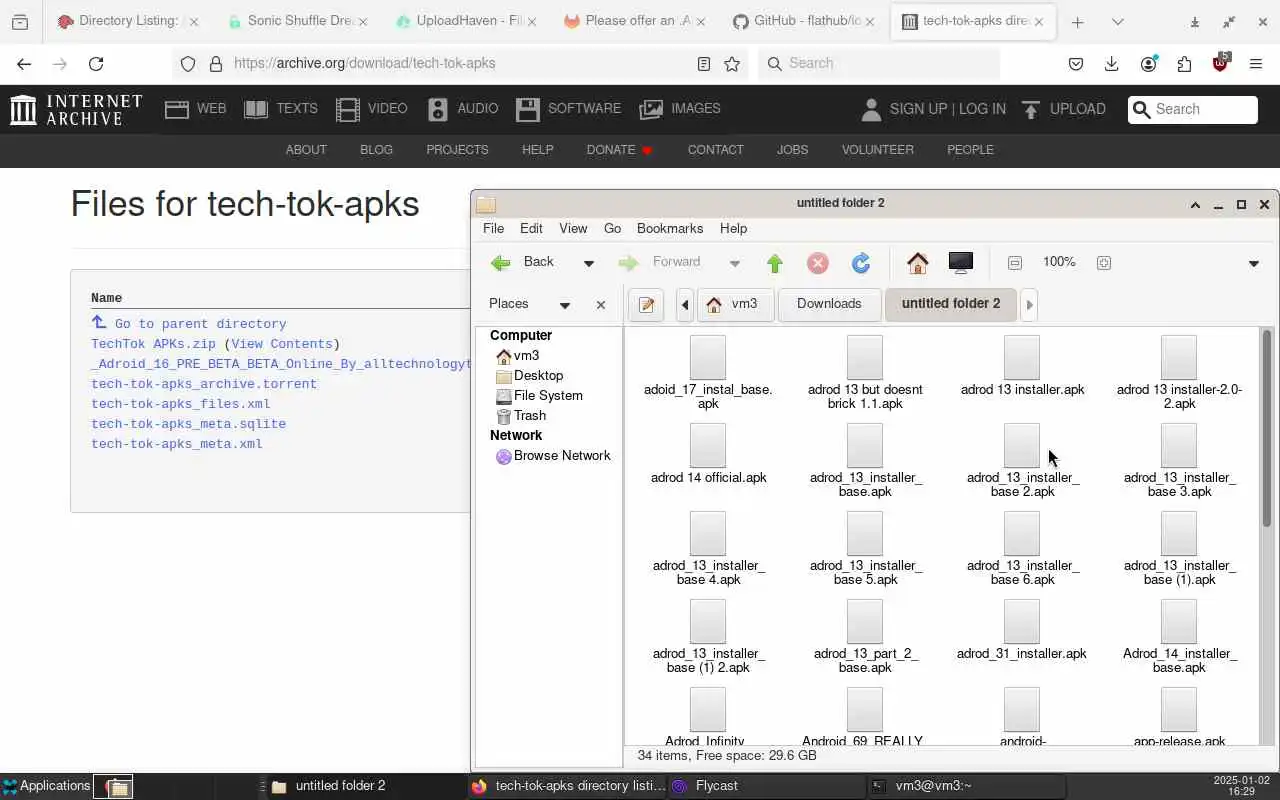Open the tech-tok-apks_archive.torrent link
Image resolution: width=1280 pixels, height=800 pixels.
point(204,384)
